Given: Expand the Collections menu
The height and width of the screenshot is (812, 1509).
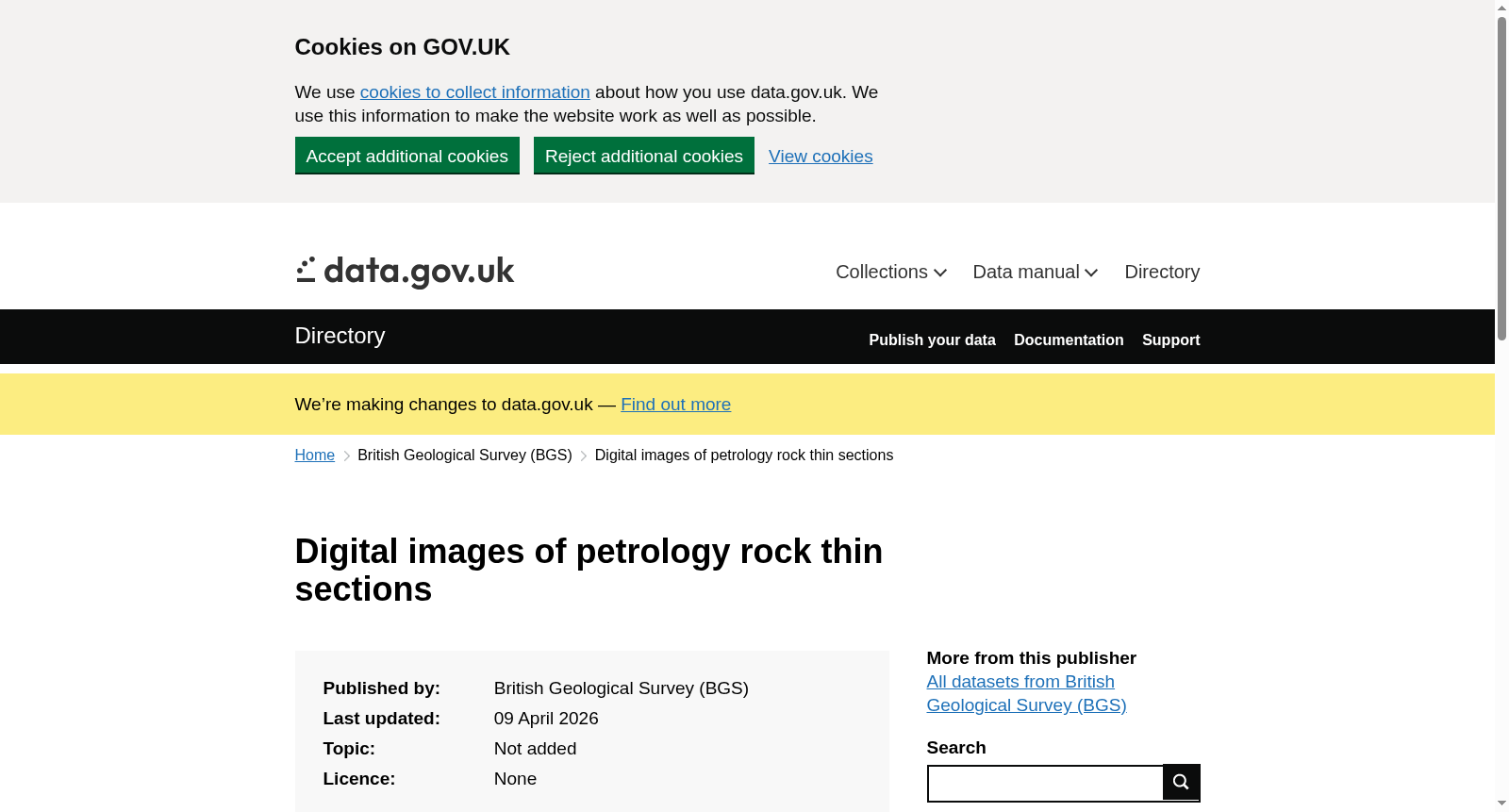Looking at the screenshot, I should coord(891,272).
